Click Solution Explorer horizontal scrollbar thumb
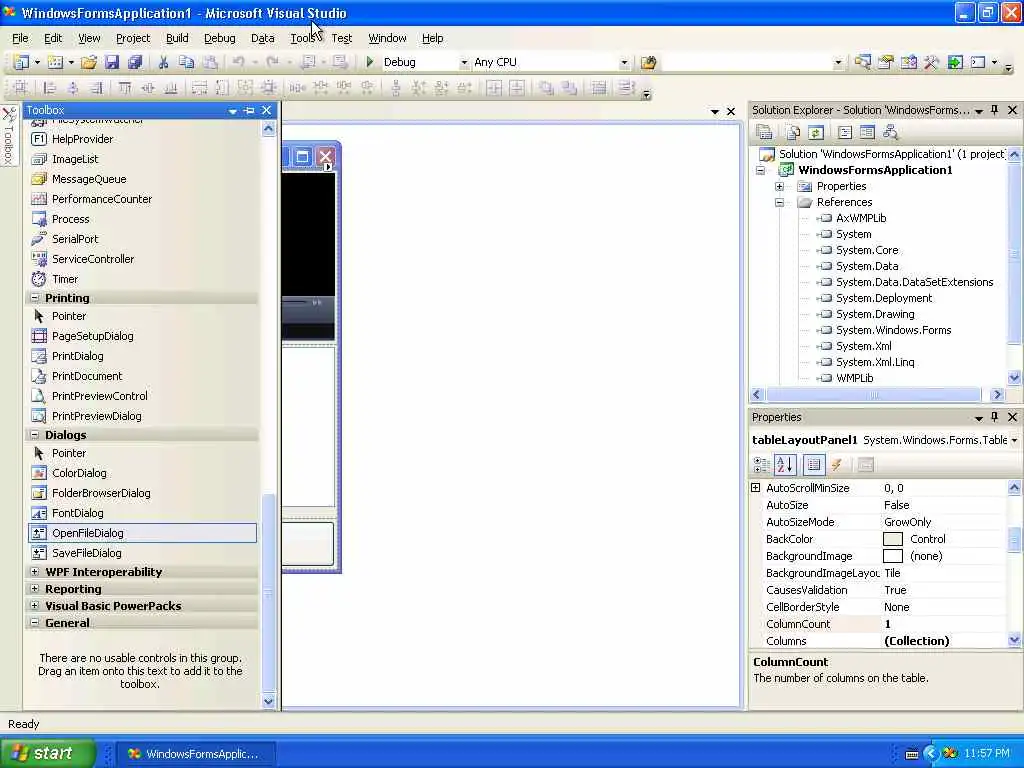This screenshot has height=768, width=1024. pyautogui.click(x=873, y=394)
